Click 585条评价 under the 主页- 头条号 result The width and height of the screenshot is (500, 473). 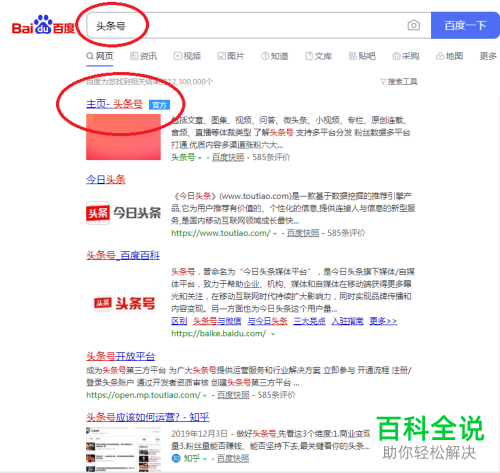pos(271,157)
